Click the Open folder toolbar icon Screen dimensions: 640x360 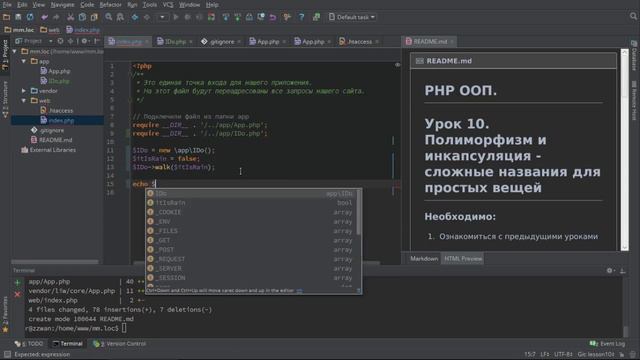click(6, 17)
